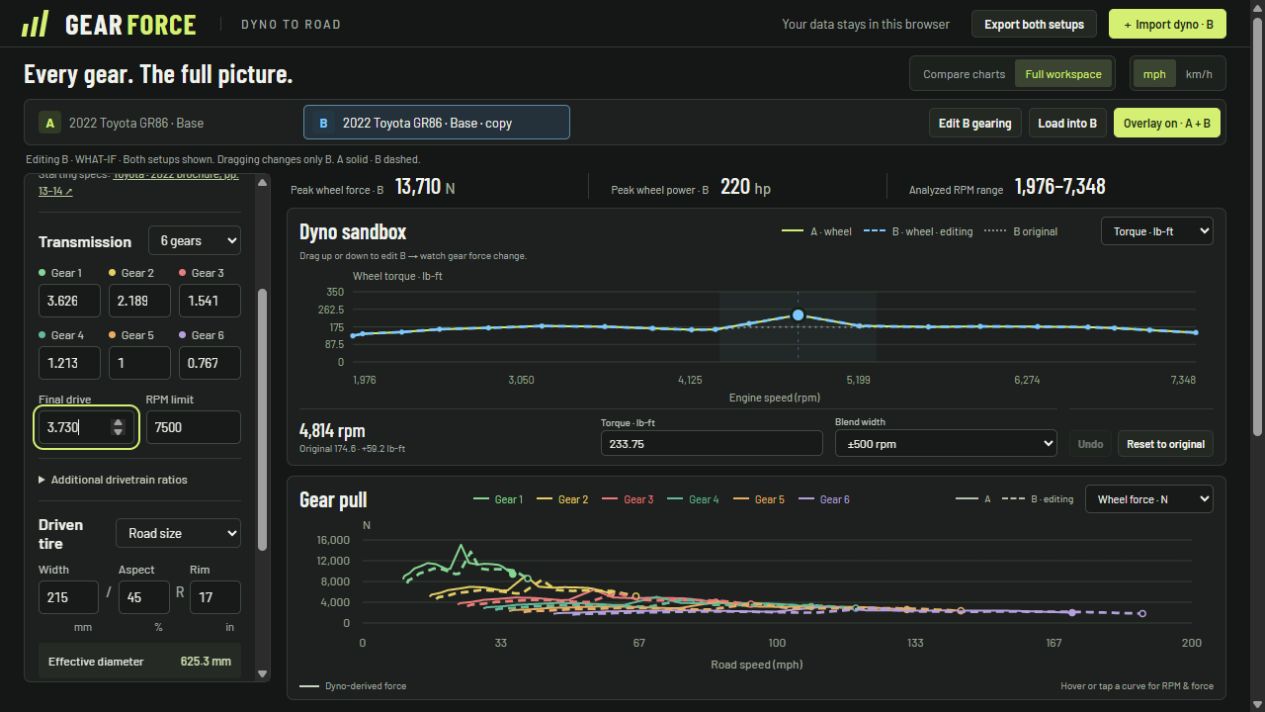Switch to Compare charts view

click(x=964, y=74)
